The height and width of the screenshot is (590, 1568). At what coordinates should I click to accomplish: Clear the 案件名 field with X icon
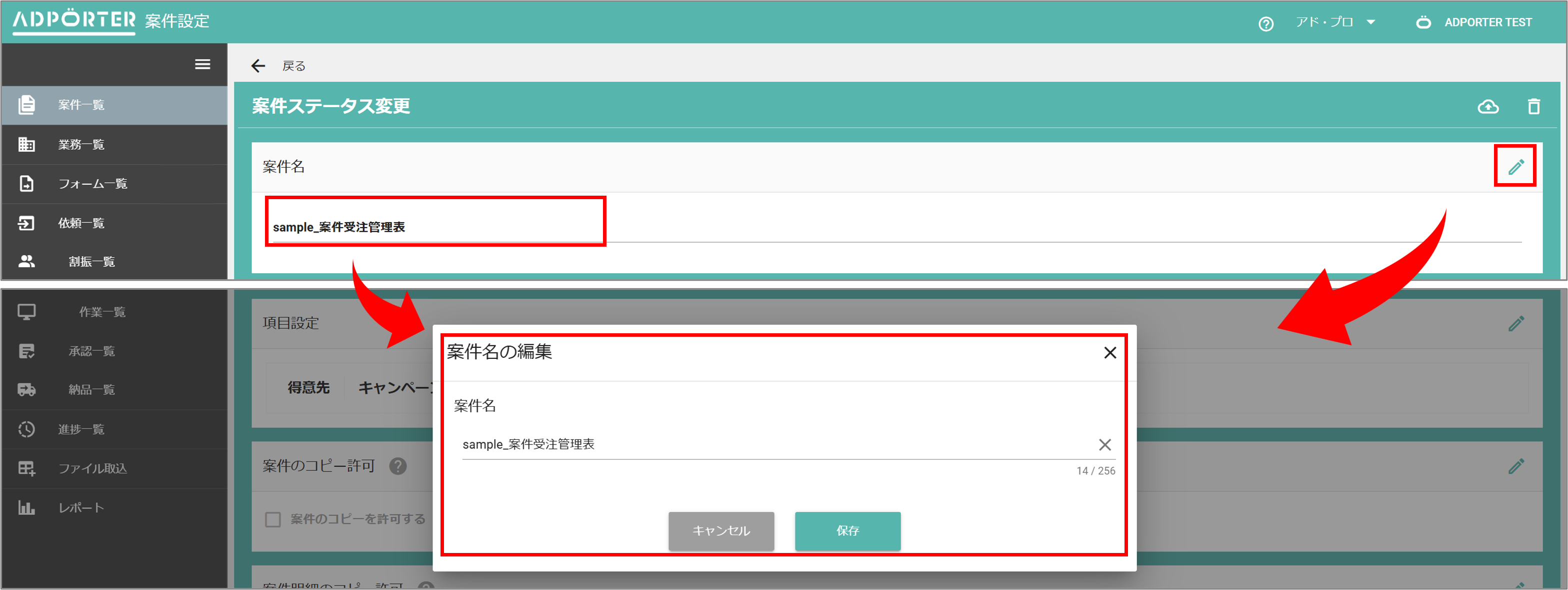[x=1105, y=445]
